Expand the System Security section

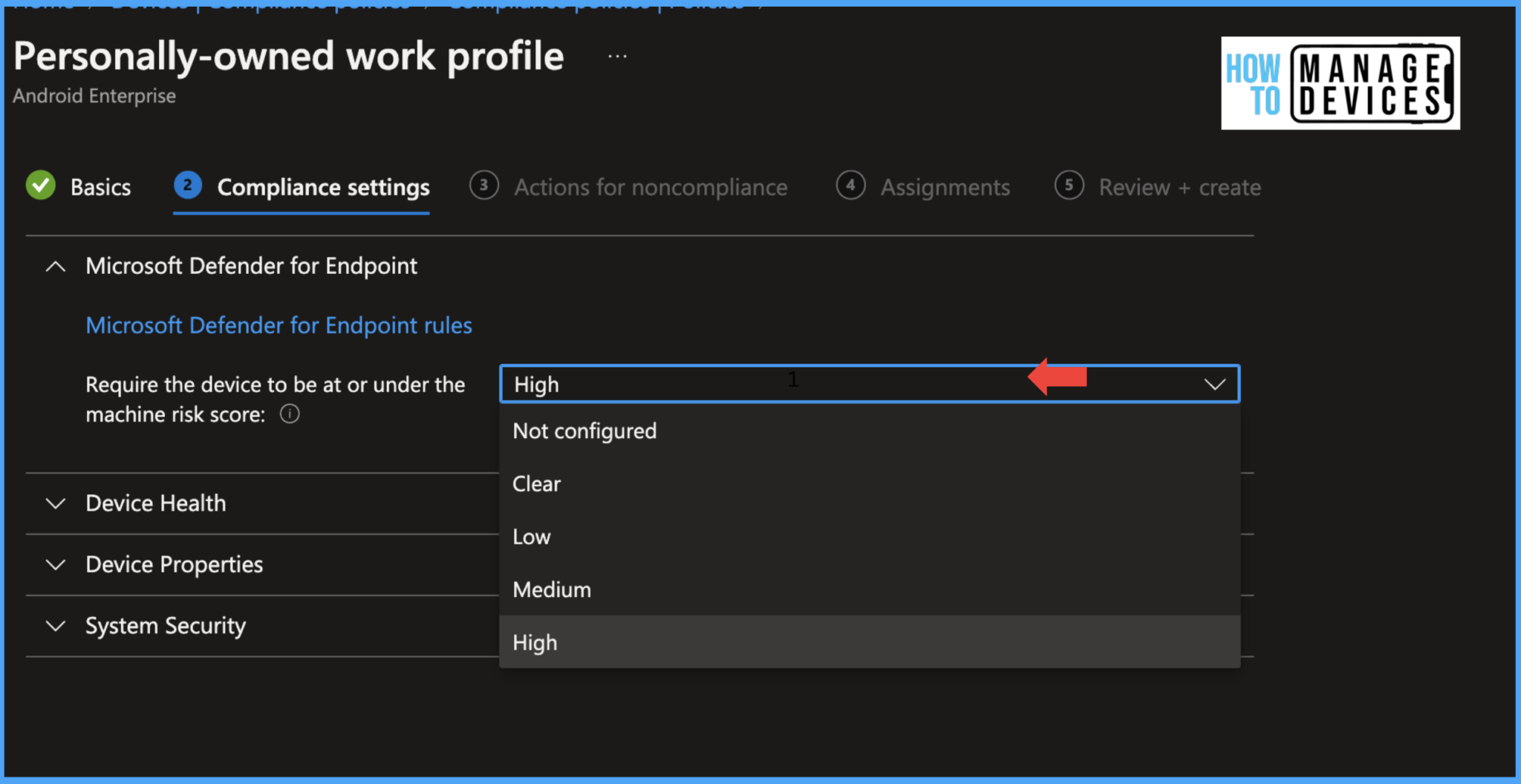pyautogui.click(x=56, y=626)
